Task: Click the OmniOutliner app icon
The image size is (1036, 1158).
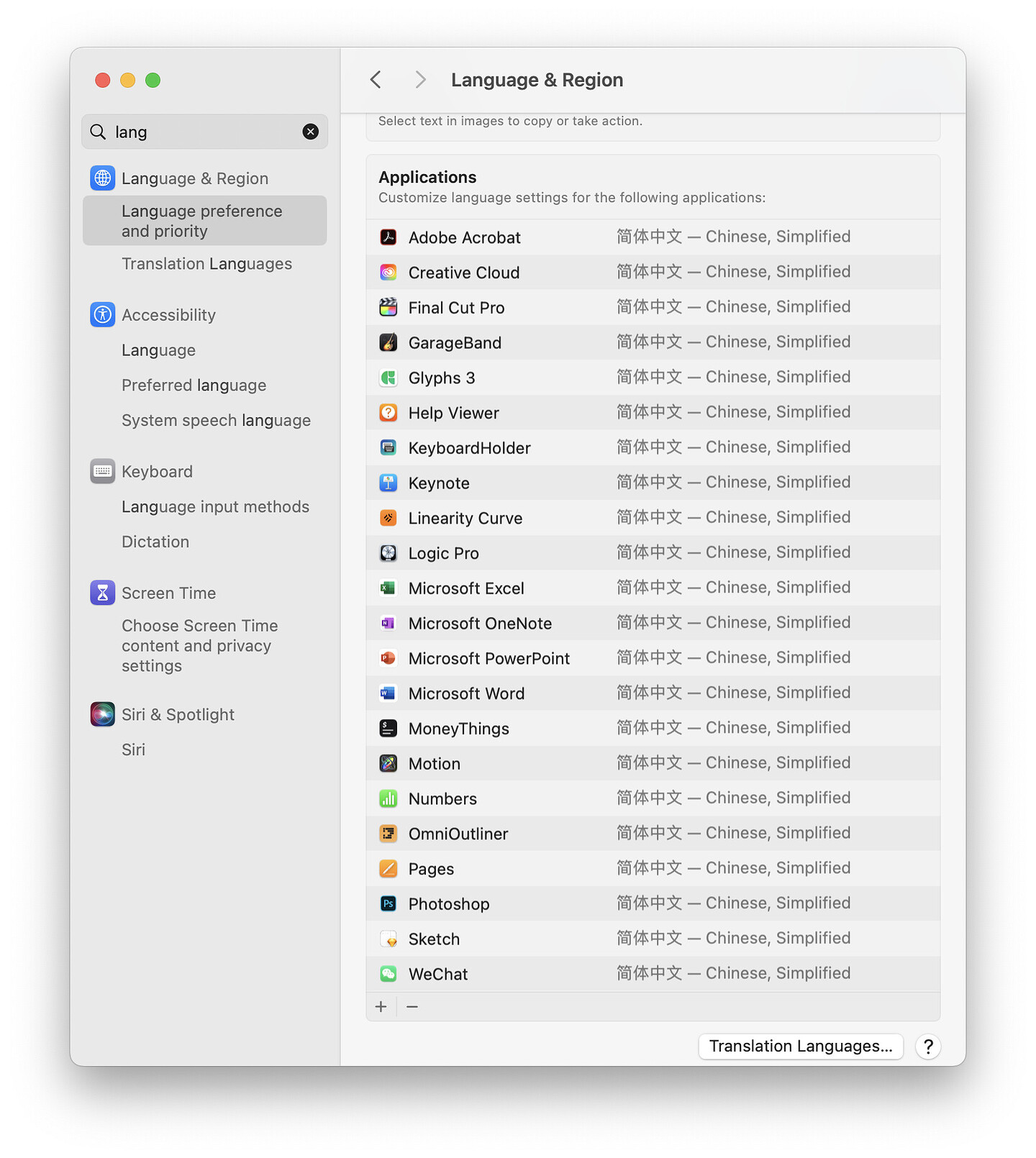Action: pos(388,834)
